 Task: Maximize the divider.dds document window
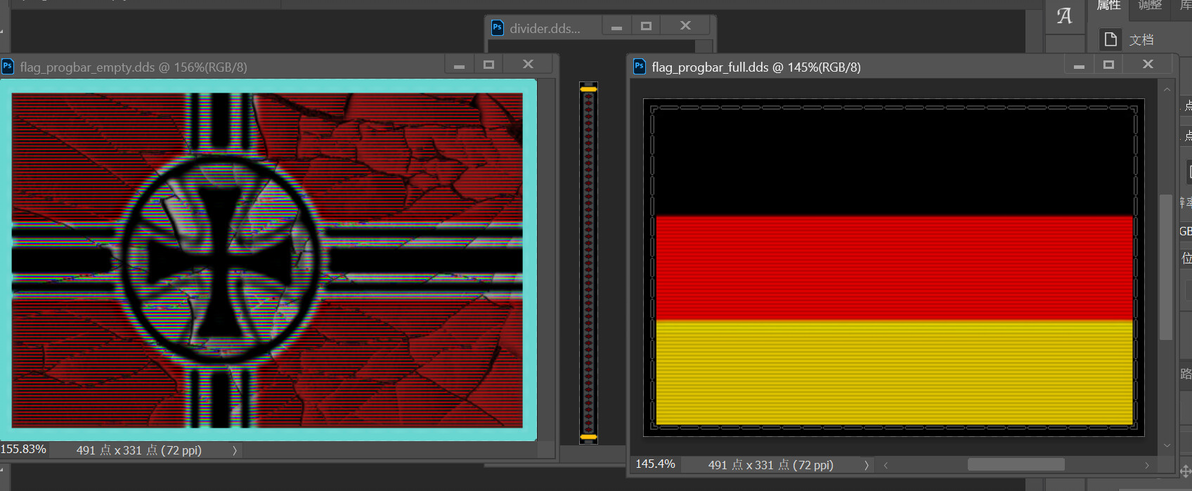[x=646, y=26]
